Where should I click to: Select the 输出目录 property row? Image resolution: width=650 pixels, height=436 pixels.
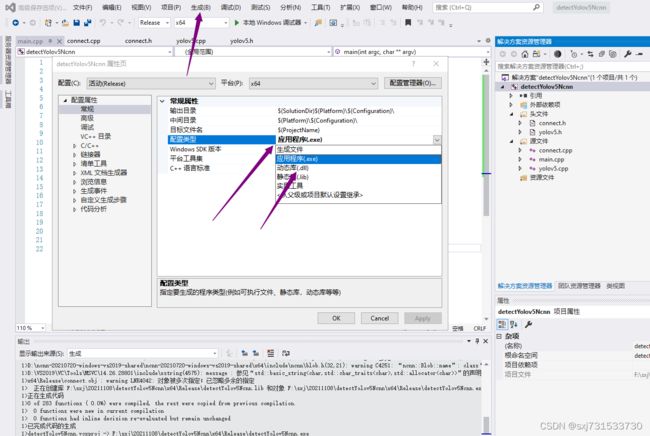pos(305,111)
